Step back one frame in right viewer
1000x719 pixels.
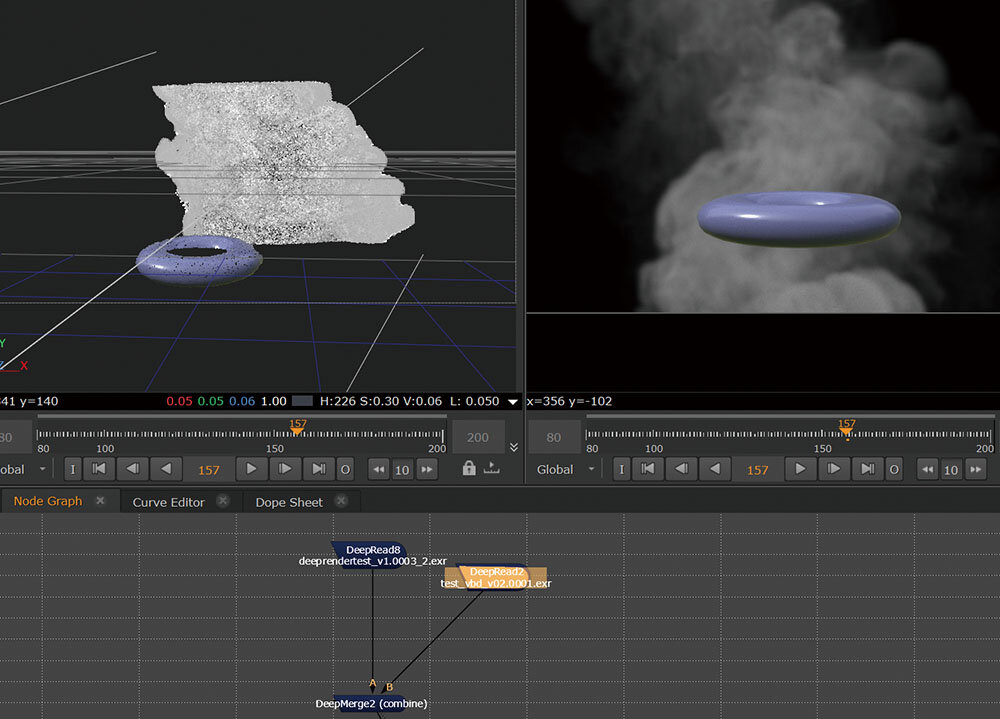681,469
